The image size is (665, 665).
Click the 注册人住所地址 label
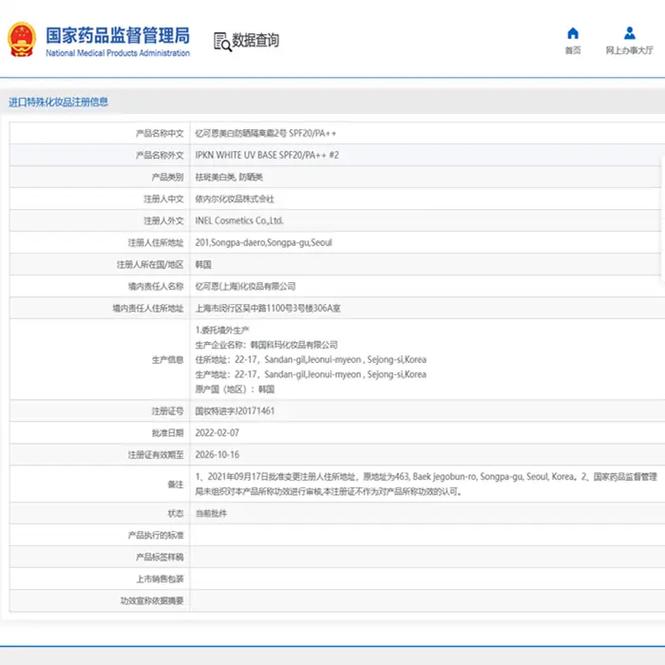click(156, 243)
